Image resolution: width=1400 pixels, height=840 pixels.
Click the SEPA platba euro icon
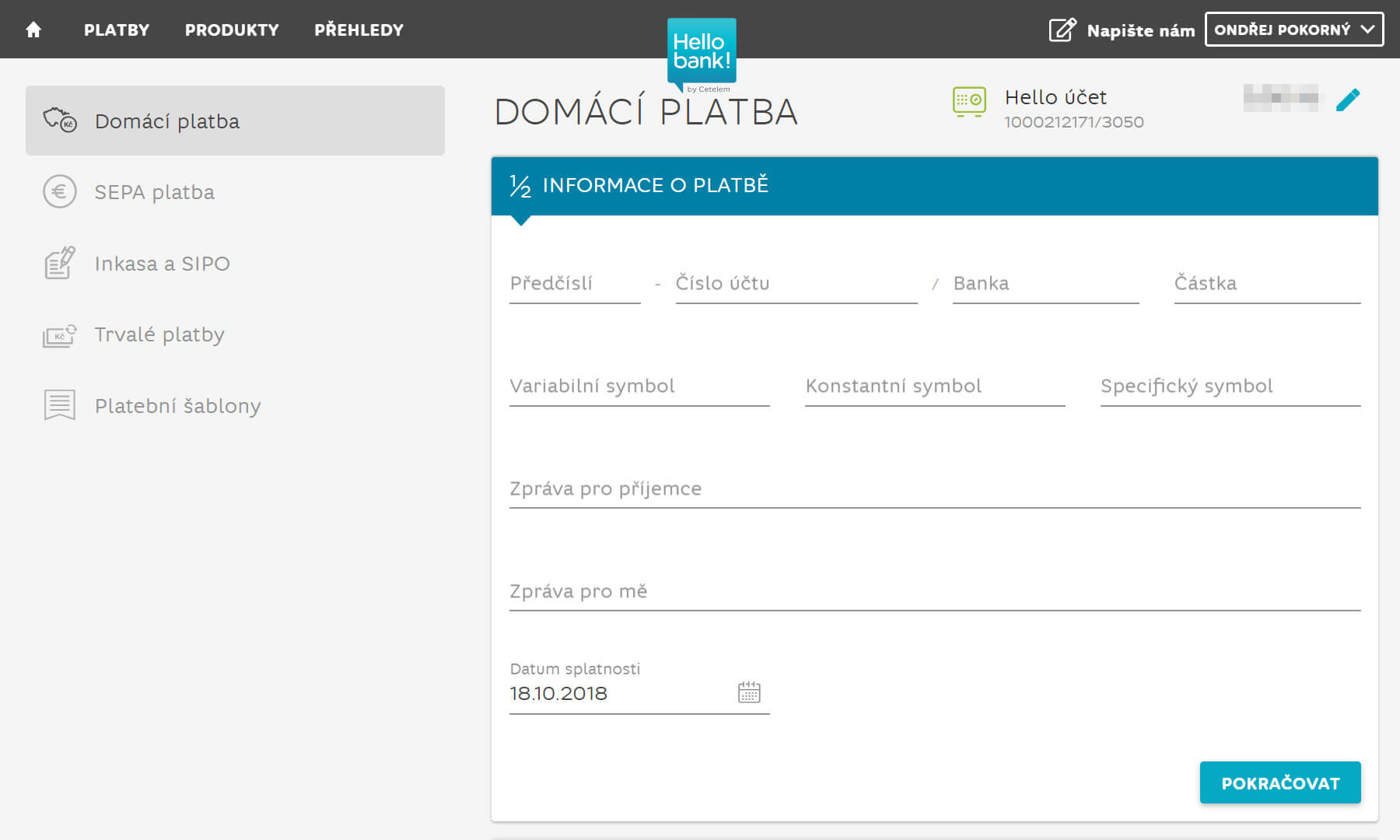coord(58,191)
